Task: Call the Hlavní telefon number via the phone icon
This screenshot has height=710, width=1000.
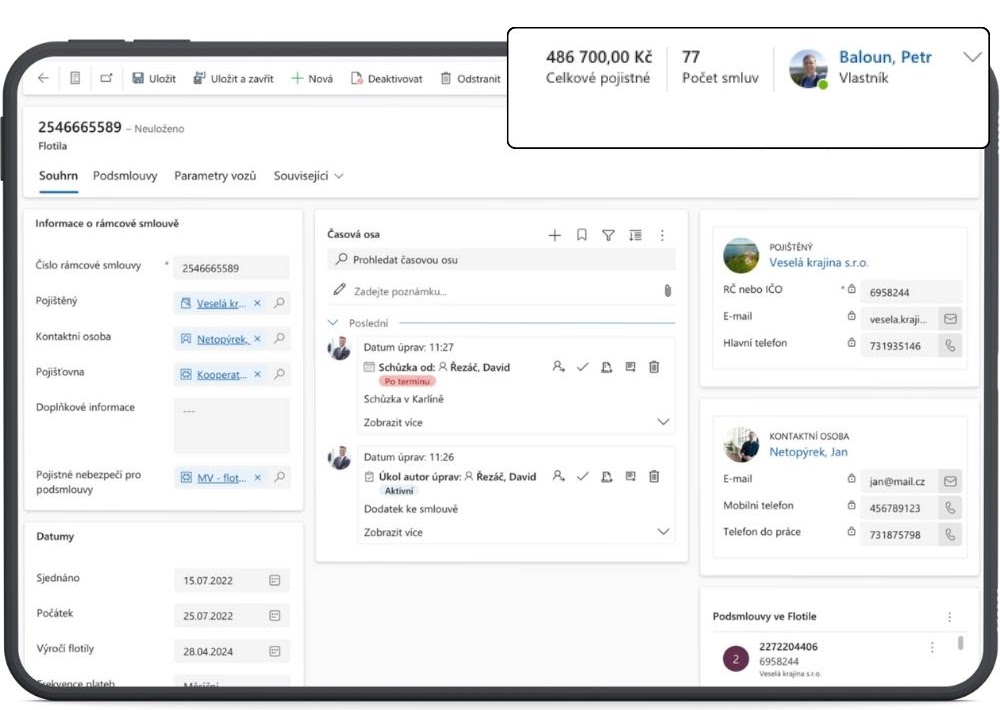Action: pyautogui.click(x=950, y=345)
